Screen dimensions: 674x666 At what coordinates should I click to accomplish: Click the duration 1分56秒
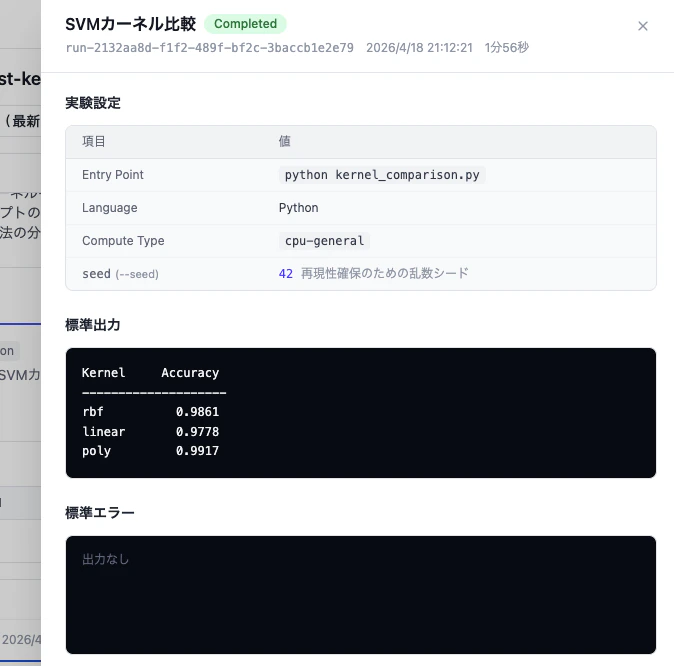coord(506,47)
